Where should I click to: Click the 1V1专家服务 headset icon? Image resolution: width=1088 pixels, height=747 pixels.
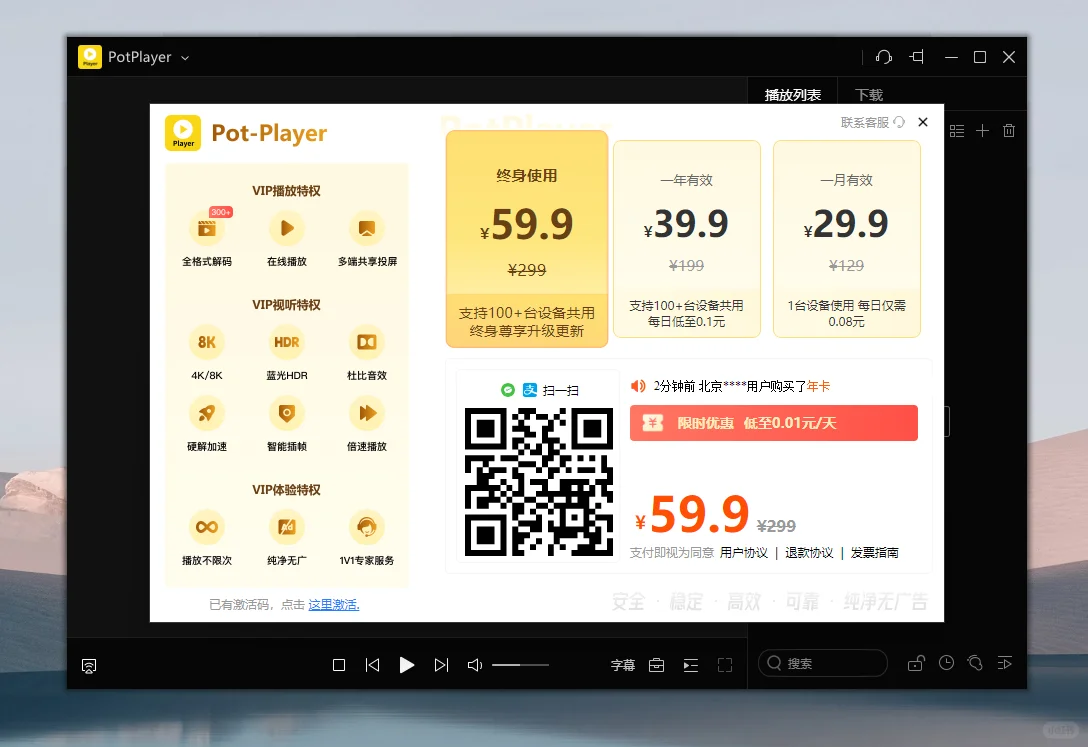[x=367, y=527]
